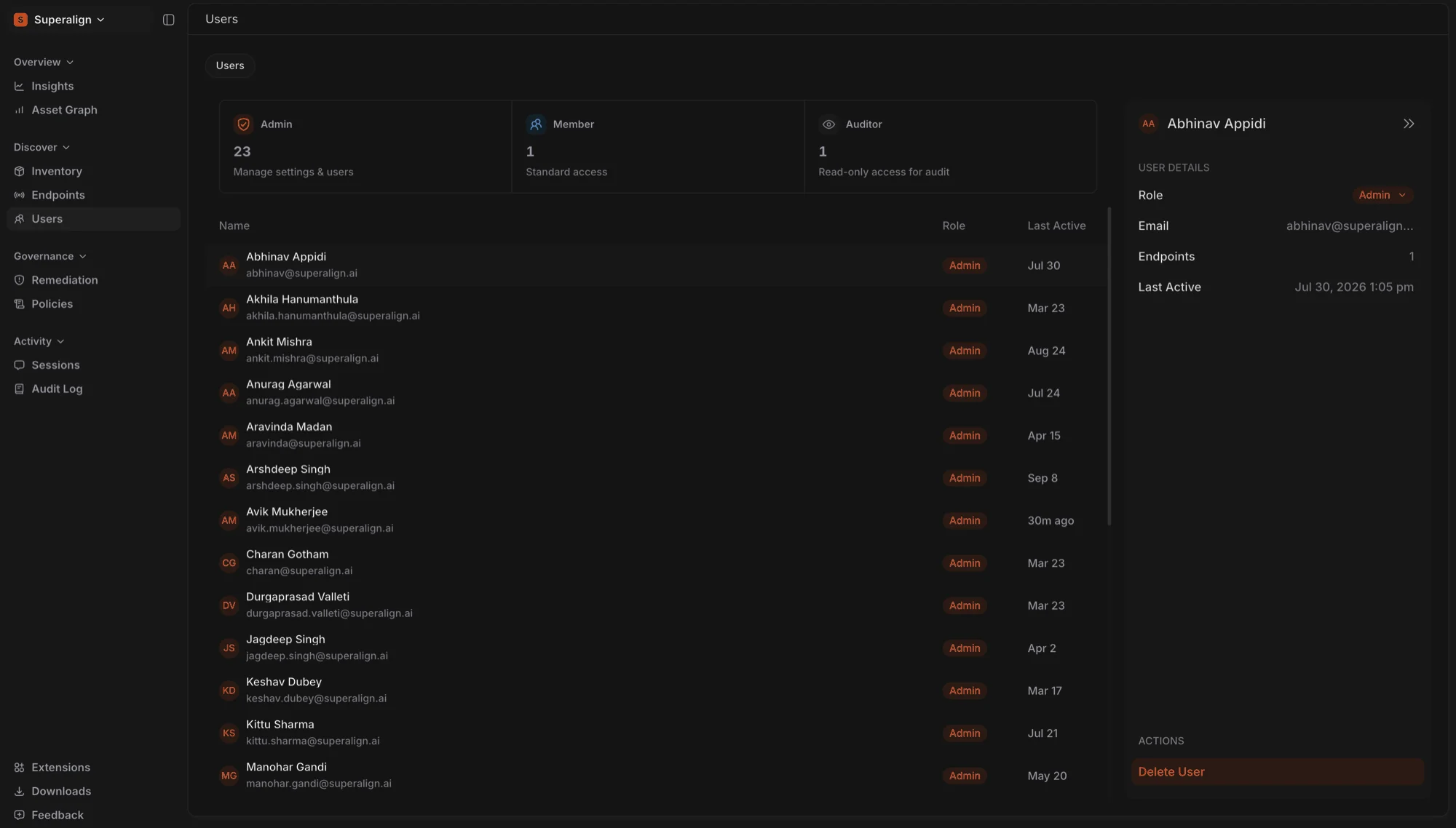Click the KS avatar for Kittu Sharma

click(x=229, y=733)
